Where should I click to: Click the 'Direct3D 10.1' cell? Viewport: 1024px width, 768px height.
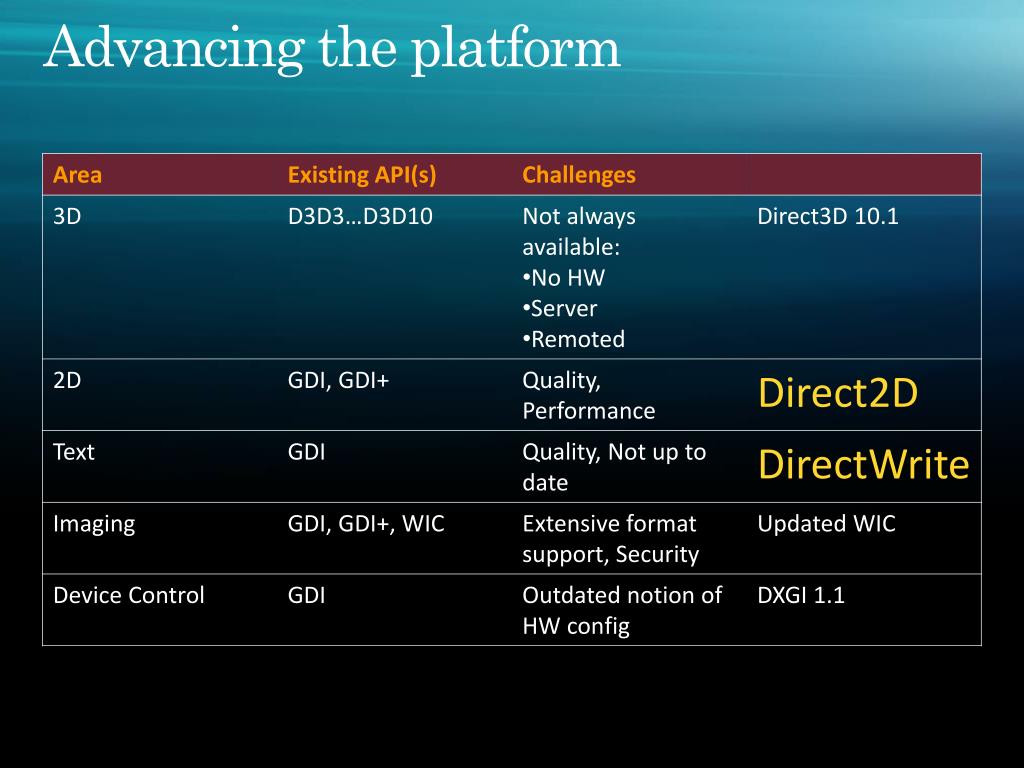pos(827,216)
